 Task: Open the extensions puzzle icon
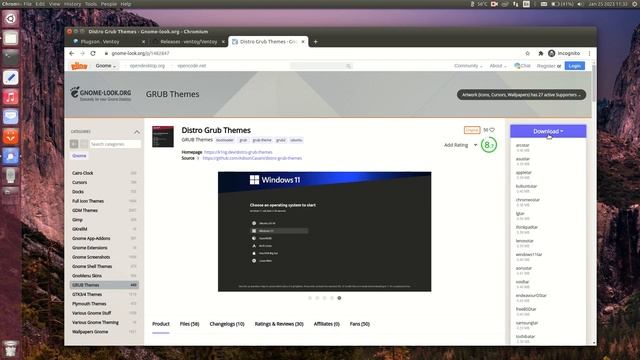click(x=540, y=53)
